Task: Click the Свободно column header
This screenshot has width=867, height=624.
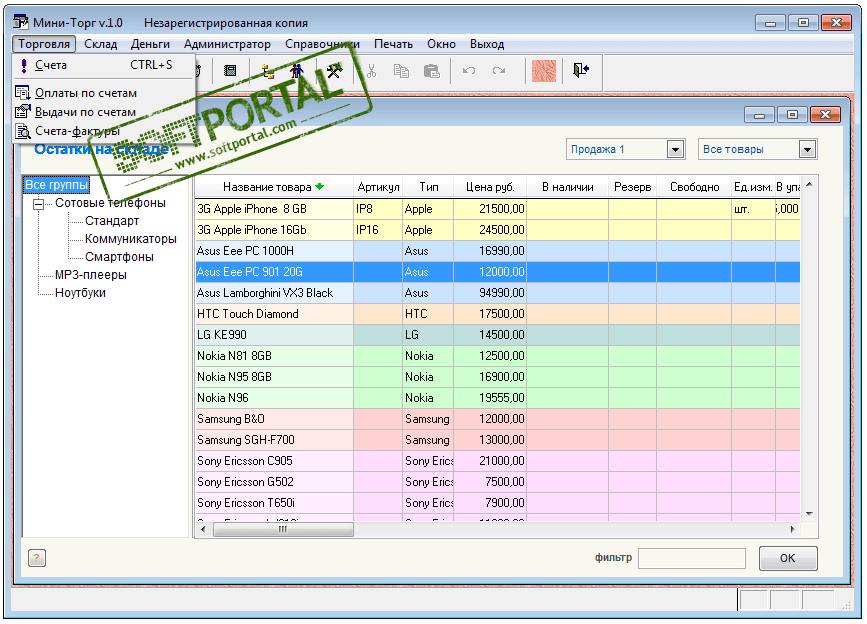Action: pos(694,187)
